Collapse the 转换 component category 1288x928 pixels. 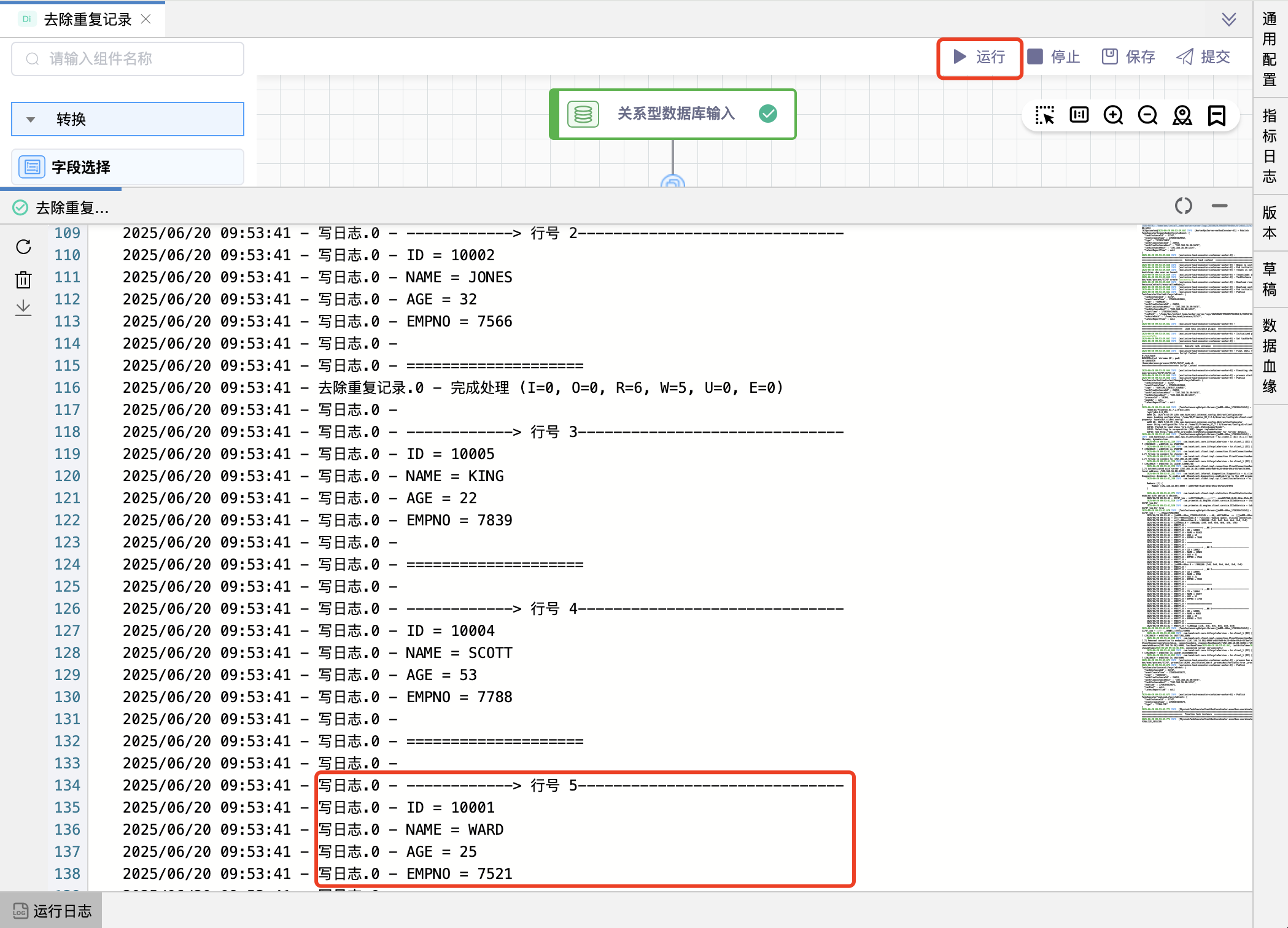coord(31,120)
